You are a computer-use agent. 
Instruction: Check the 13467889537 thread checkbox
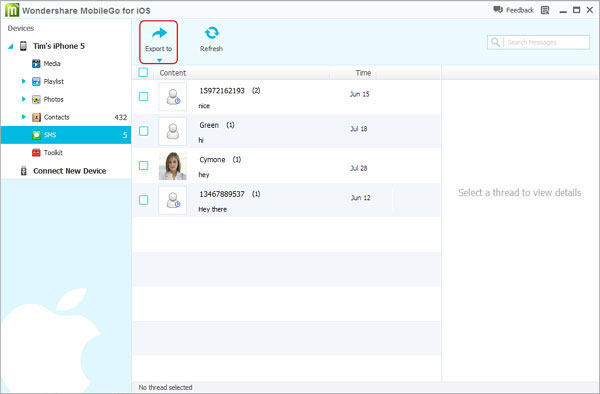(x=143, y=200)
